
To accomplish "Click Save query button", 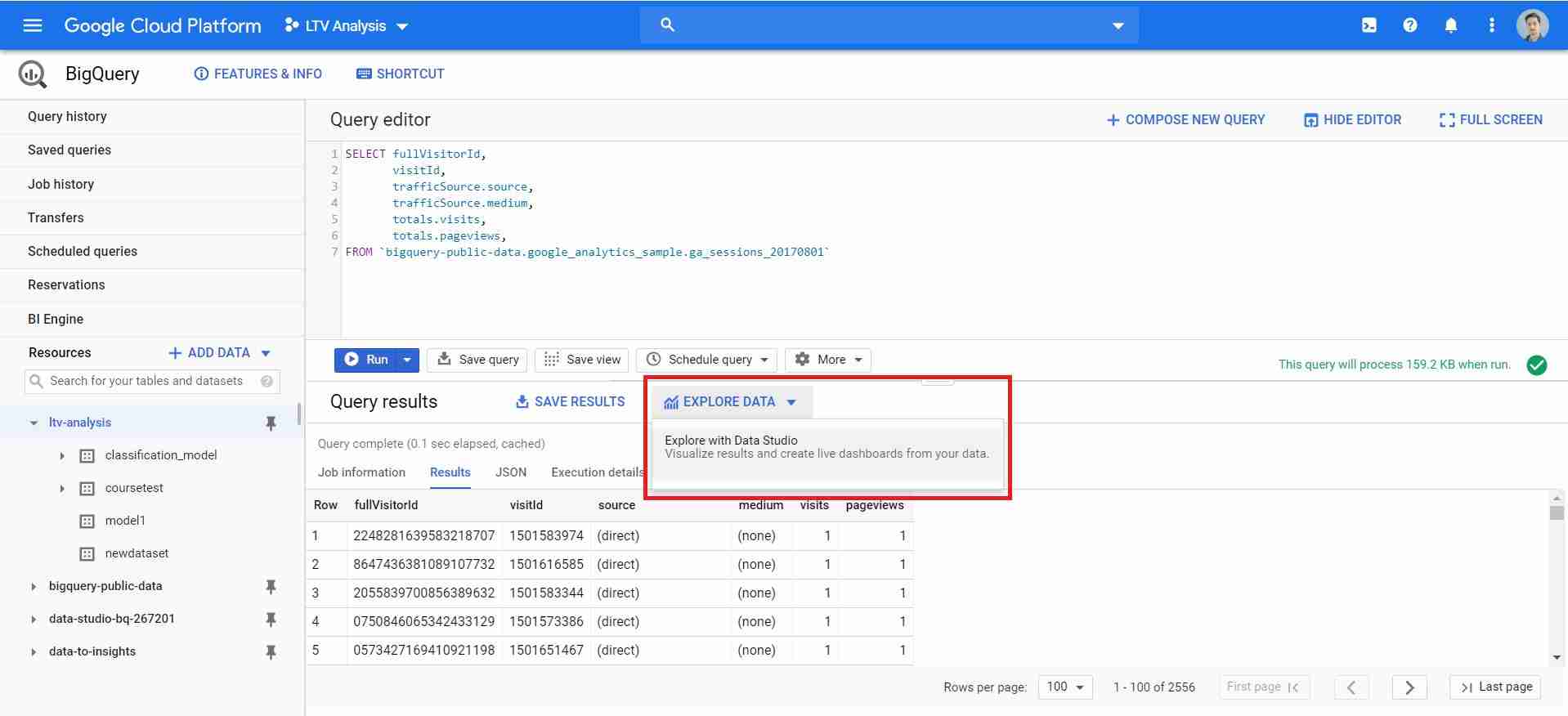I will (x=478, y=360).
